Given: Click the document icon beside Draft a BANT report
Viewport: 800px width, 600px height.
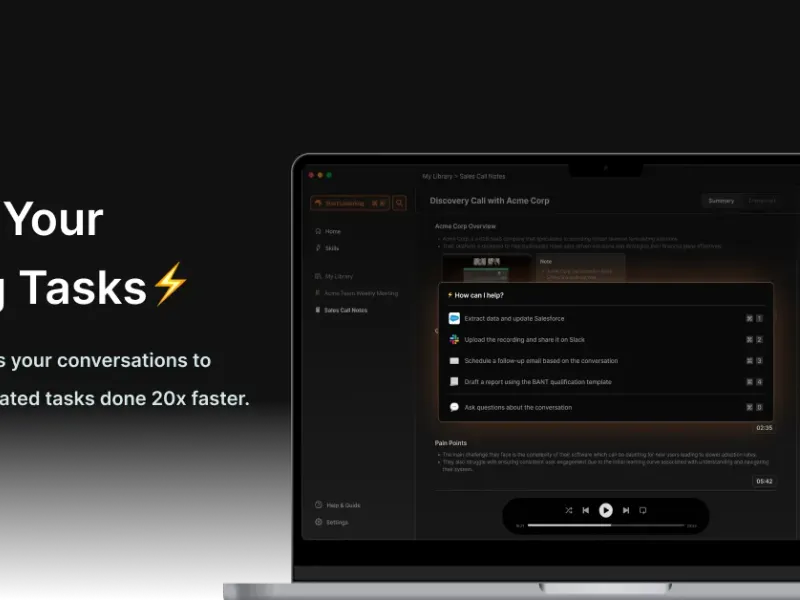Looking at the screenshot, I should [x=454, y=382].
